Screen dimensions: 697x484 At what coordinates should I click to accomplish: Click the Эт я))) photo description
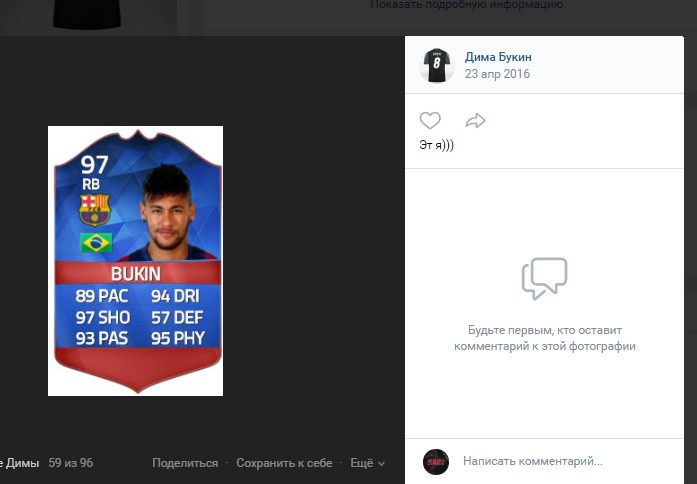(x=436, y=145)
